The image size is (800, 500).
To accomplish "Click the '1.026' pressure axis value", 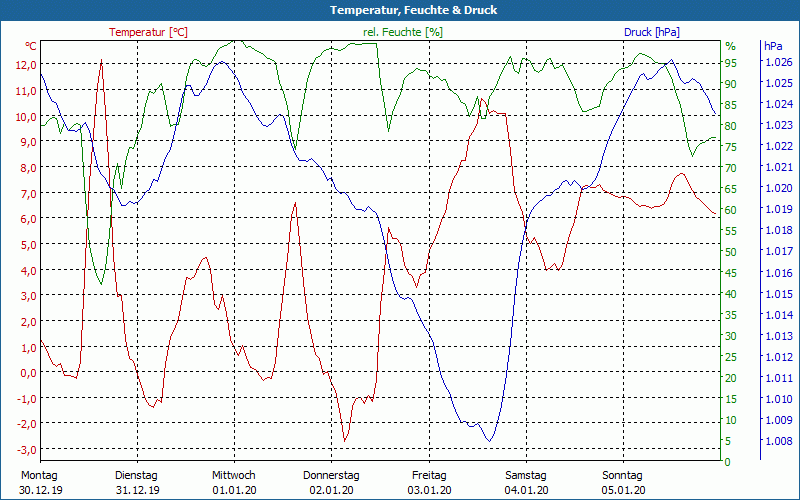I will click(x=779, y=62).
